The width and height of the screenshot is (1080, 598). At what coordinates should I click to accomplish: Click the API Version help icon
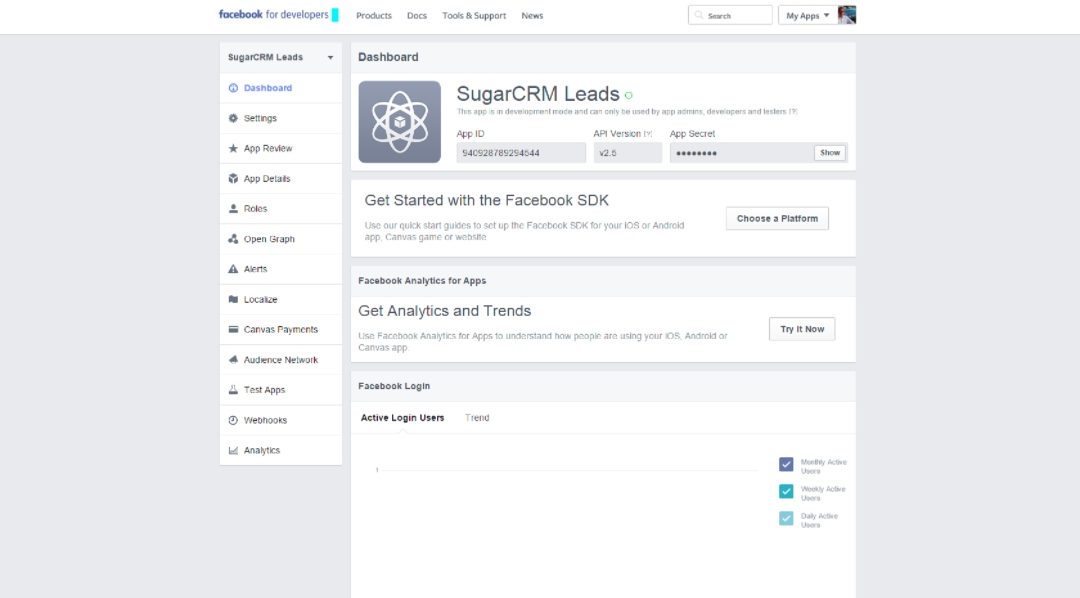tap(647, 134)
